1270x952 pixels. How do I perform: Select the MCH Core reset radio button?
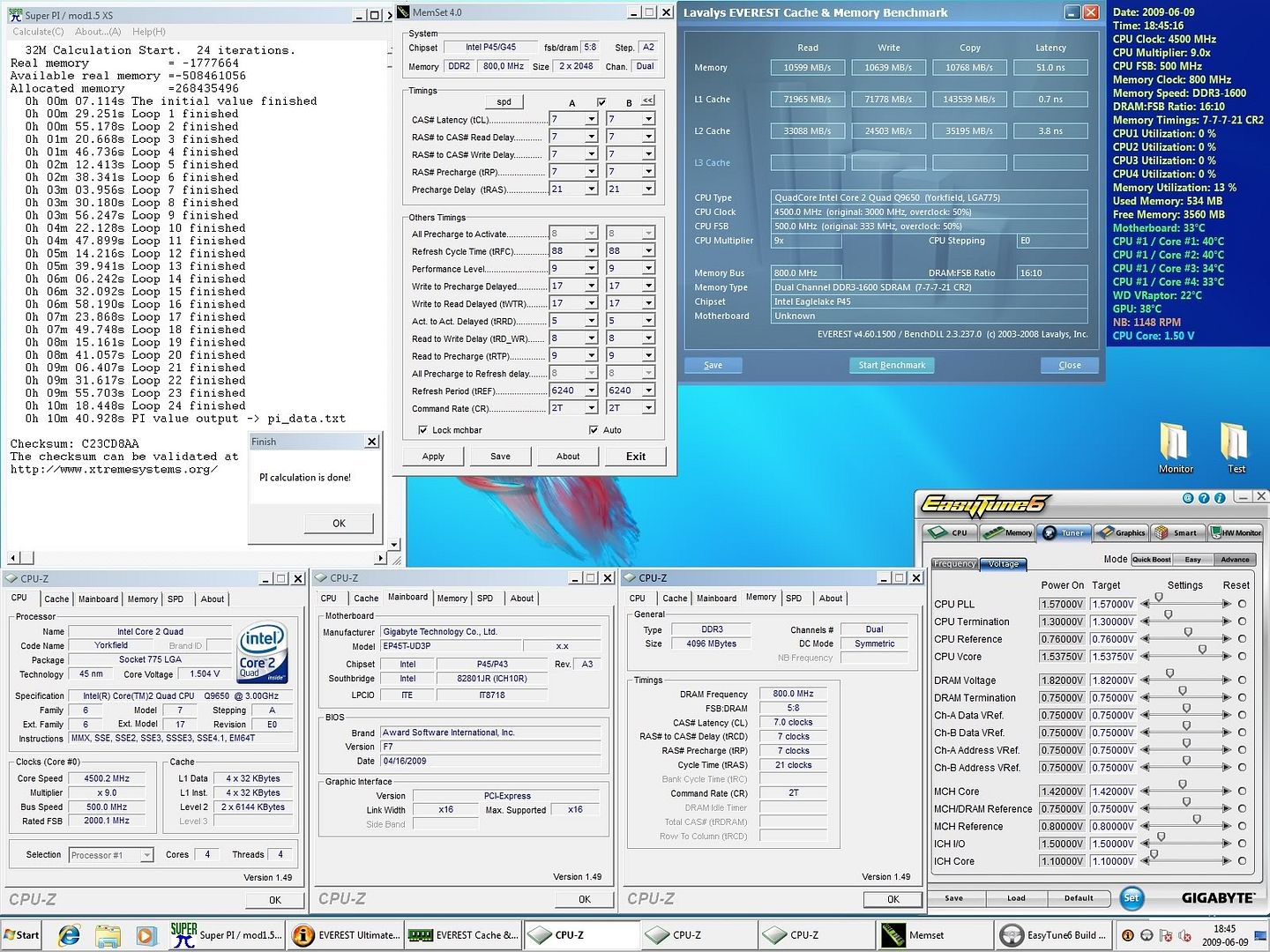point(1243,792)
